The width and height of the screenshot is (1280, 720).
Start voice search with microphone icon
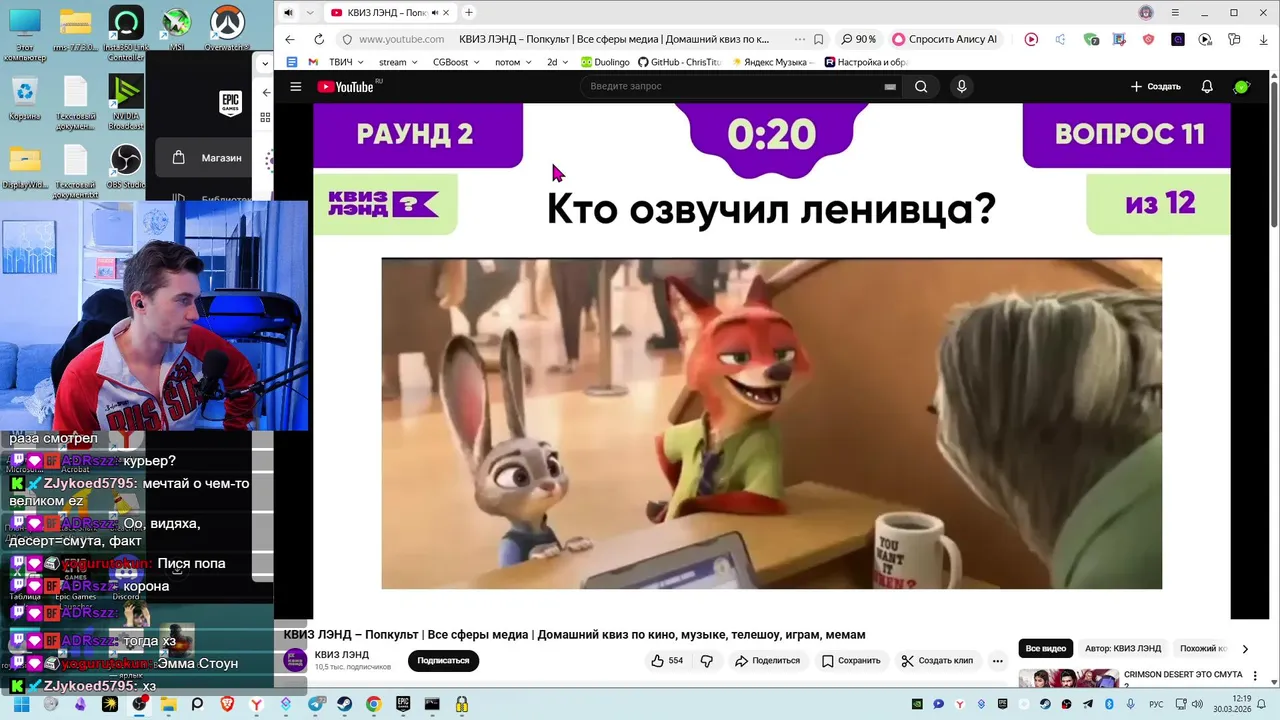tap(961, 87)
